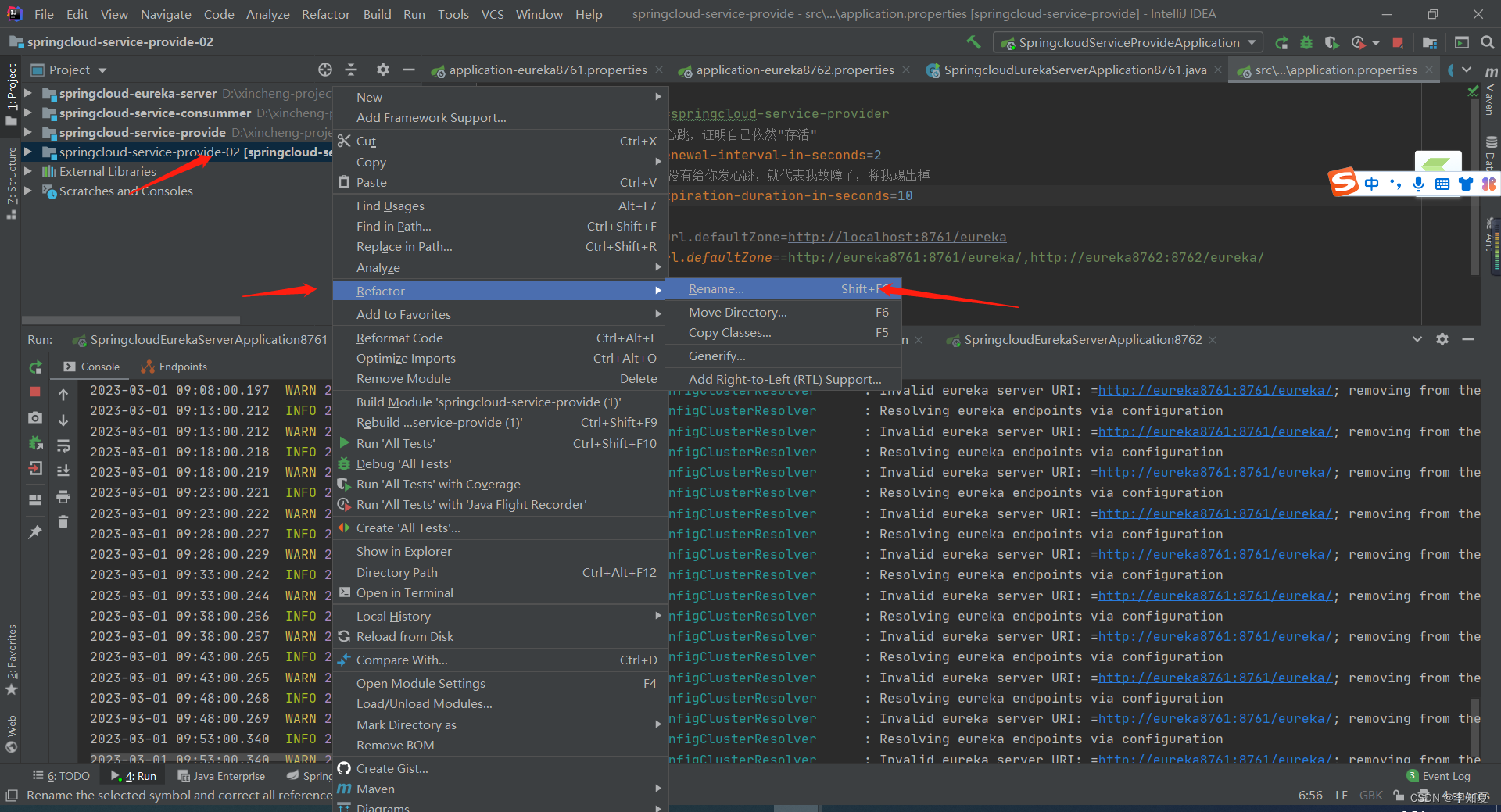The width and height of the screenshot is (1501, 812).
Task: Expand springcloud-eureka-server tree node
Action: click(x=28, y=93)
